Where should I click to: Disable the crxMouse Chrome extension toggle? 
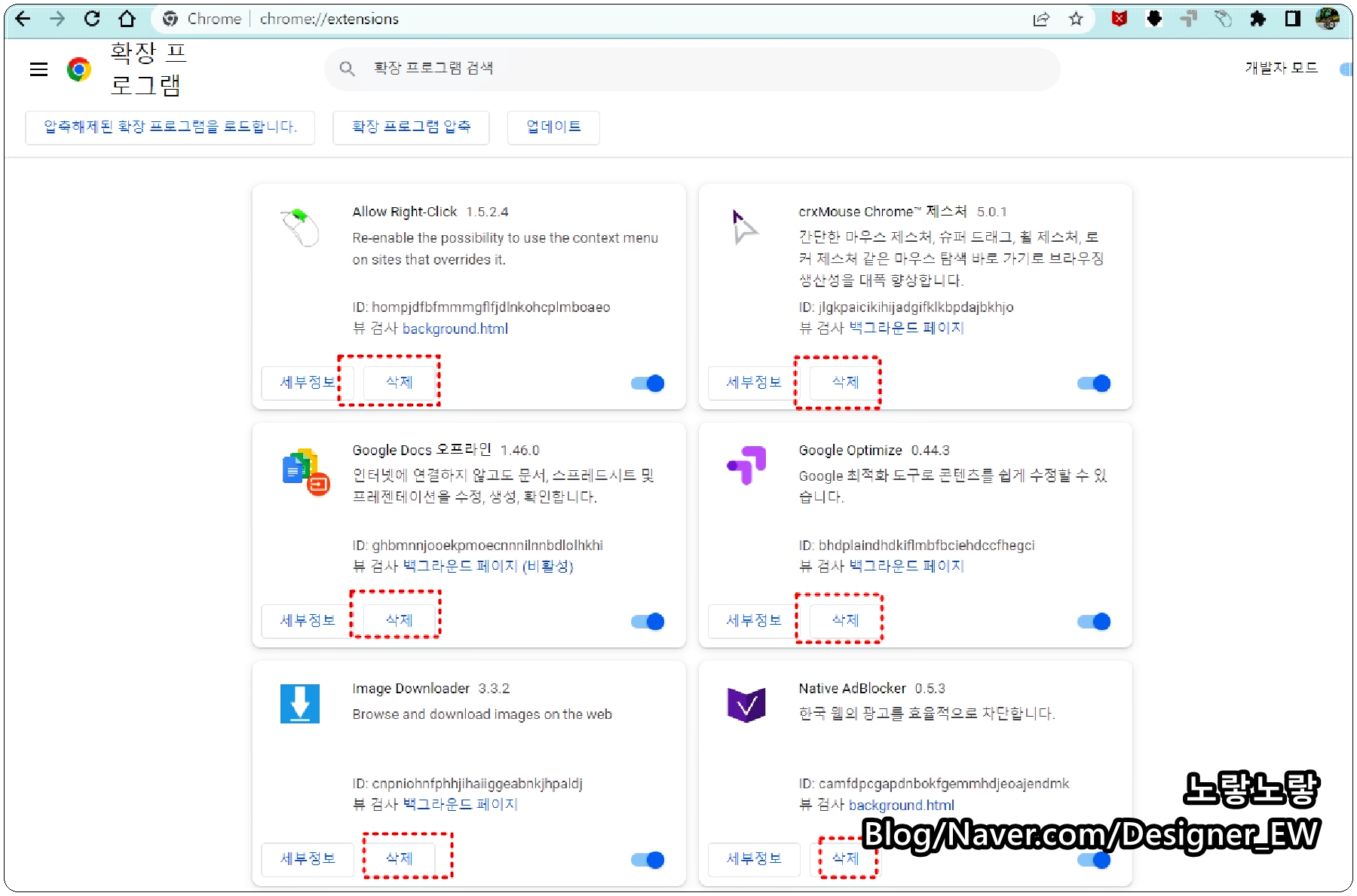1094,384
